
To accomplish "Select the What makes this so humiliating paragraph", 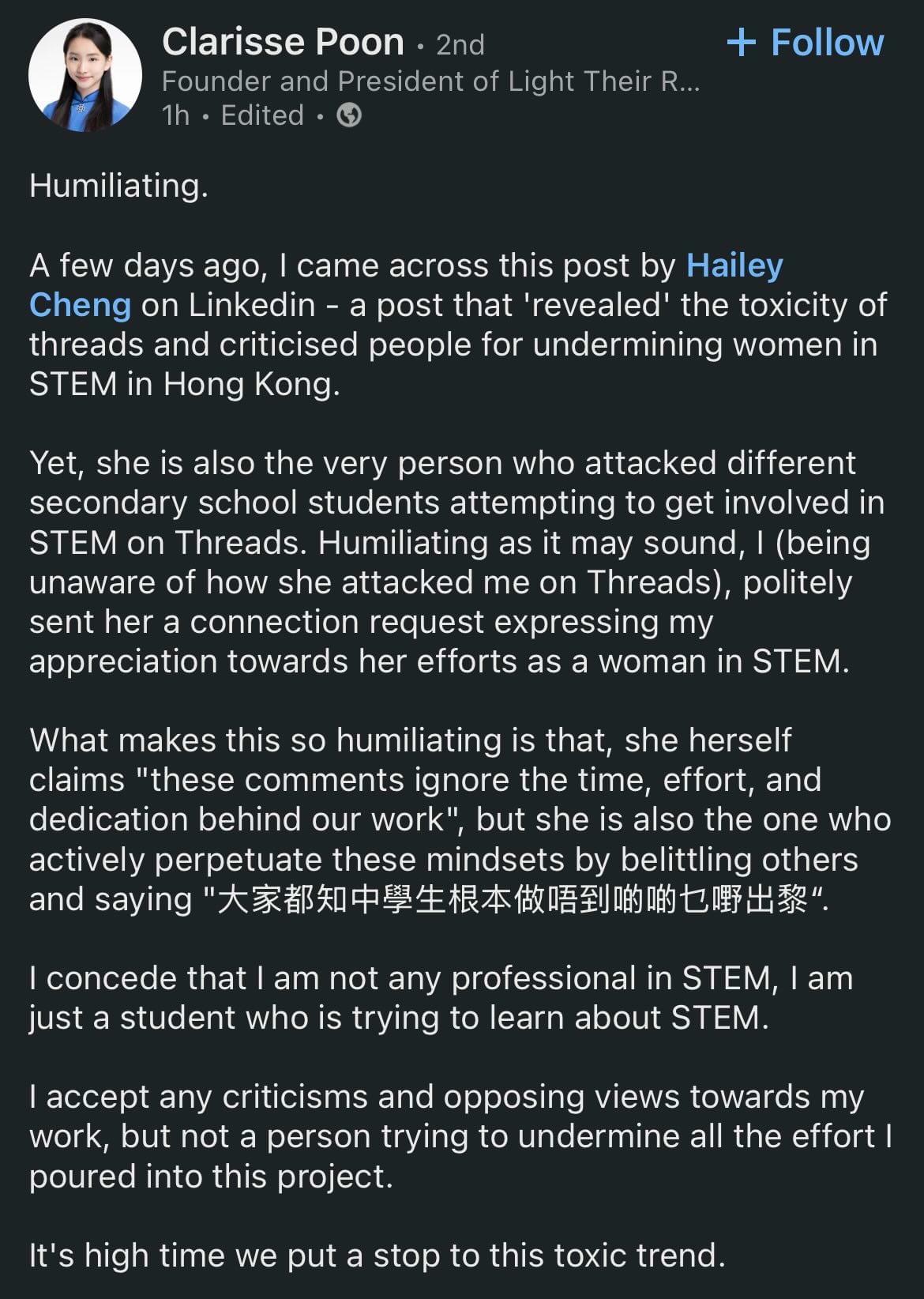I will [x=460, y=819].
